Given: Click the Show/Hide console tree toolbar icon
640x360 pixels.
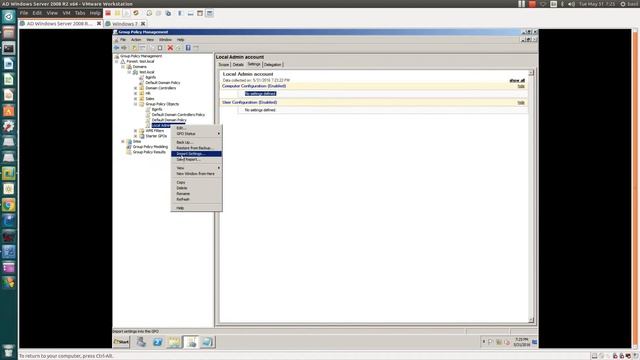Looking at the screenshot, I should (x=142, y=48).
